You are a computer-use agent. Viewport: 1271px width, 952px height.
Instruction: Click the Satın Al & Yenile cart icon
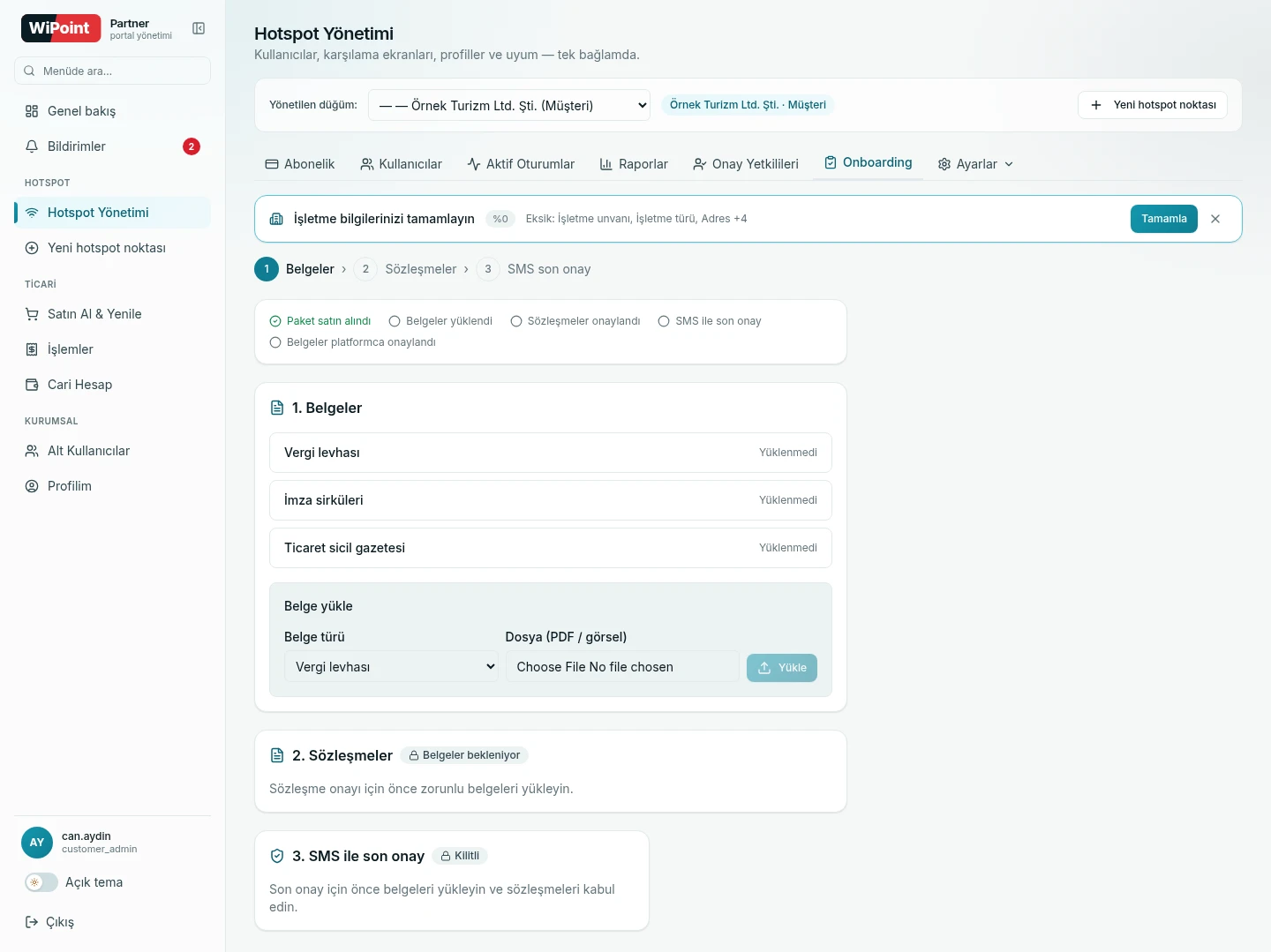(x=32, y=314)
